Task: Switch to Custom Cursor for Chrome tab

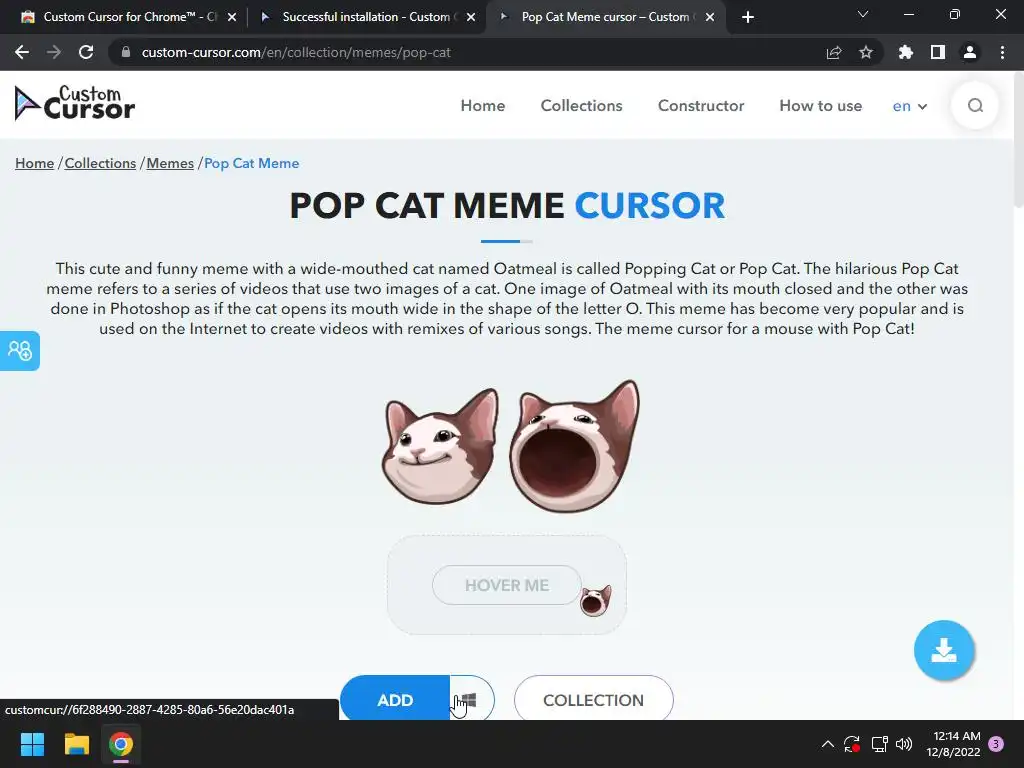Action: pos(127,17)
